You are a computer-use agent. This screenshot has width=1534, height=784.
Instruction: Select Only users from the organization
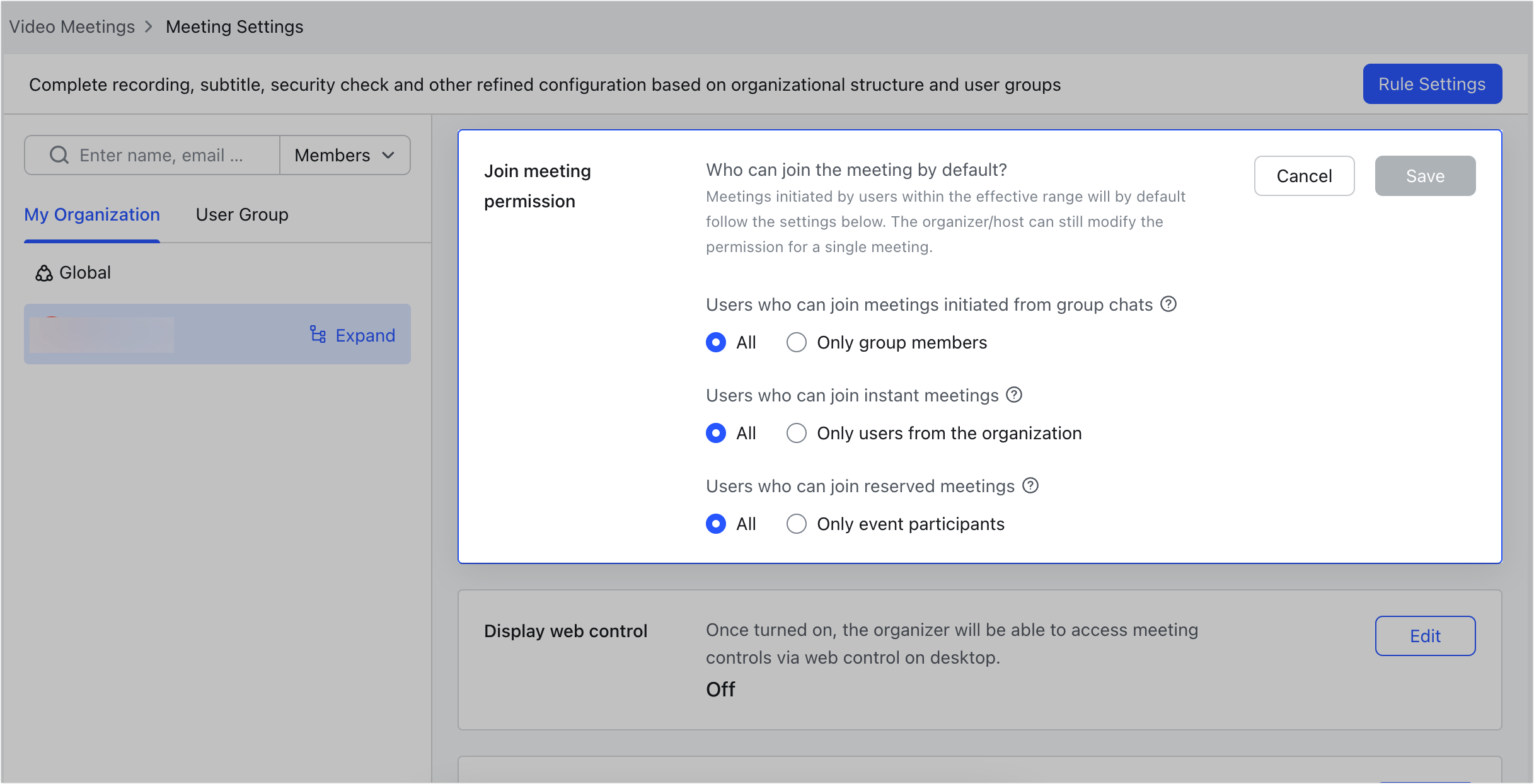tap(797, 433)
